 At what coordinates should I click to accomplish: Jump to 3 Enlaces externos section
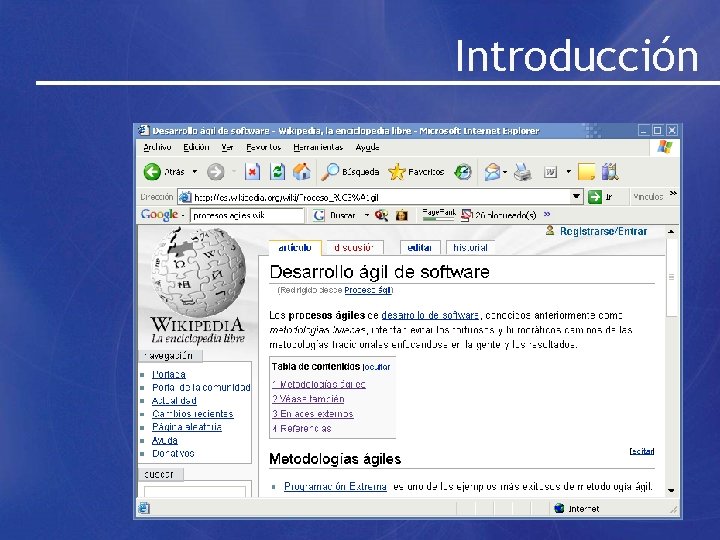(x=313, y=414)
